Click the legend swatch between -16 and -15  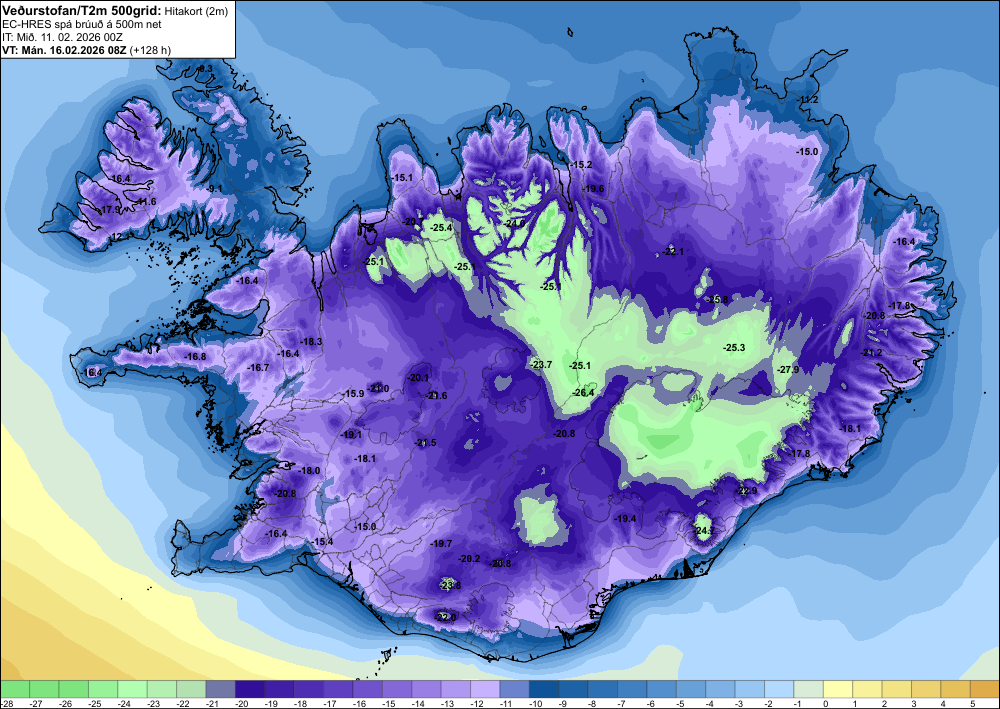pos(368,689)
